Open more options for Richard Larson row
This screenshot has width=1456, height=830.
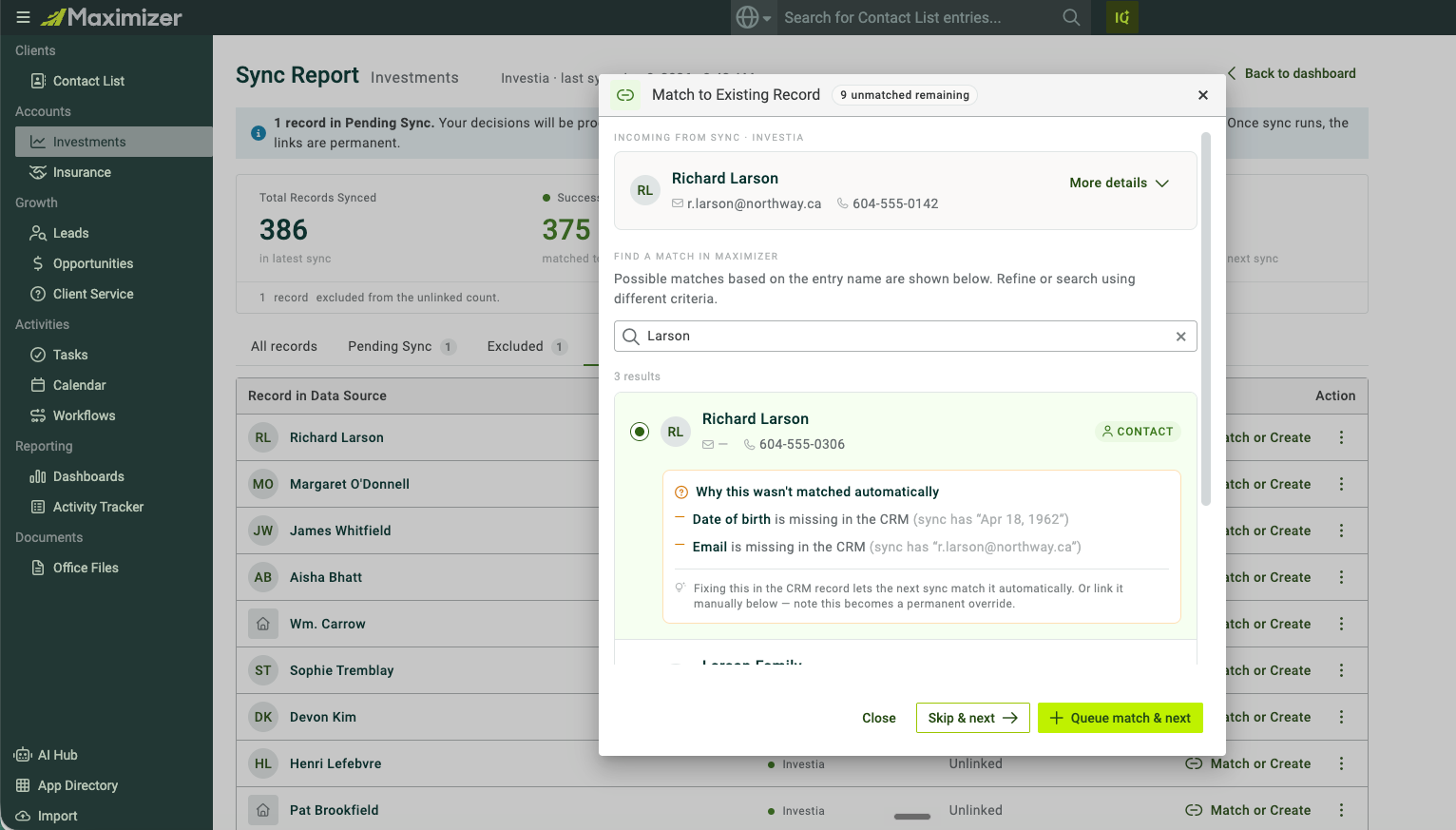click(x=1341, y=437)
